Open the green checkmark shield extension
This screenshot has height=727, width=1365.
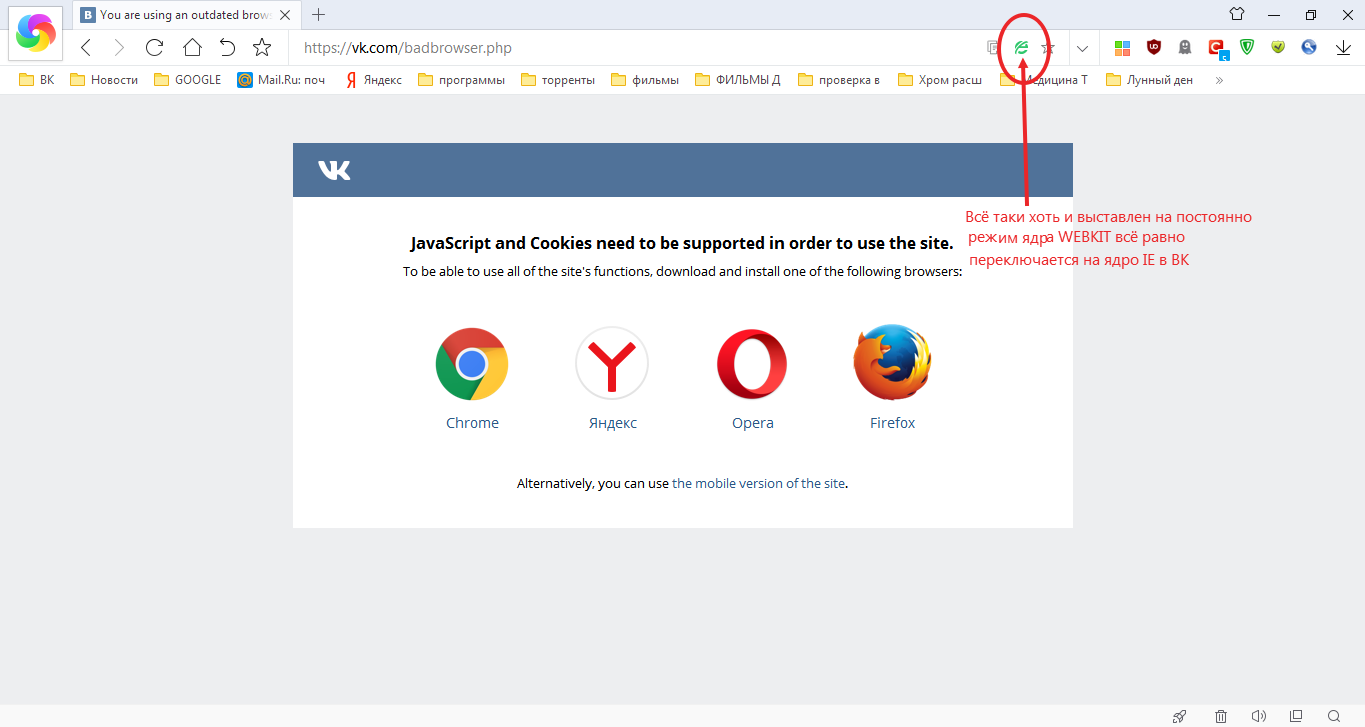(1278, 47)
